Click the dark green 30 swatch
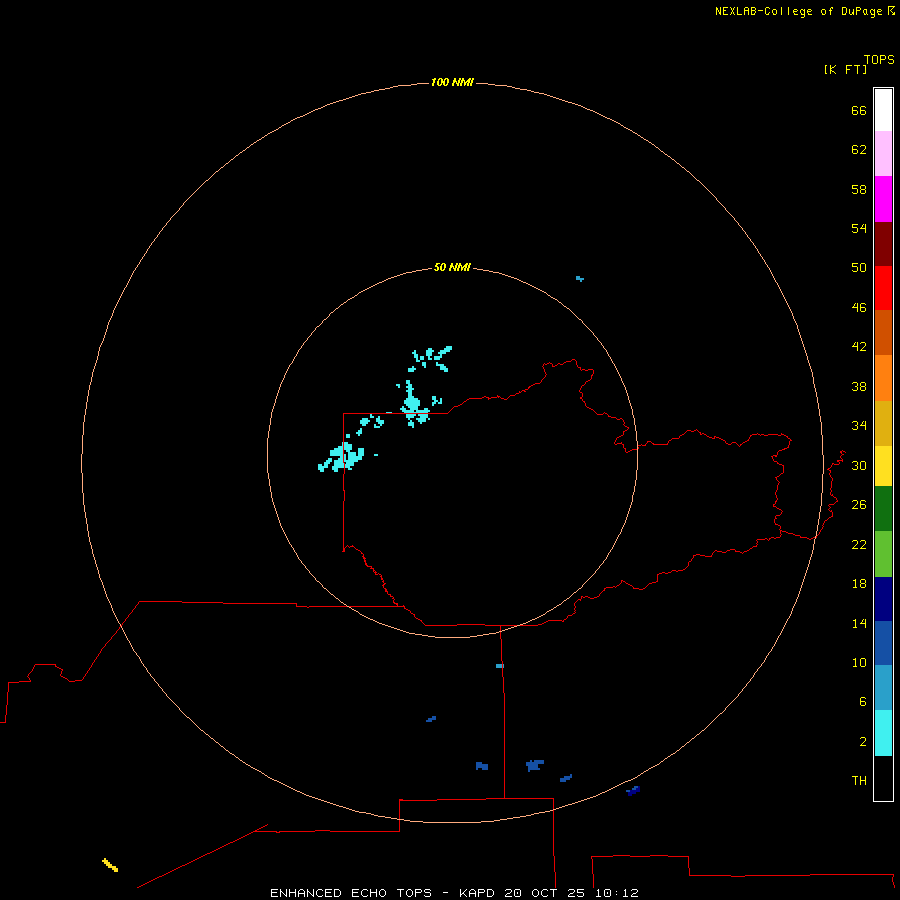This screenshot has width=900, height=900. 883,509
